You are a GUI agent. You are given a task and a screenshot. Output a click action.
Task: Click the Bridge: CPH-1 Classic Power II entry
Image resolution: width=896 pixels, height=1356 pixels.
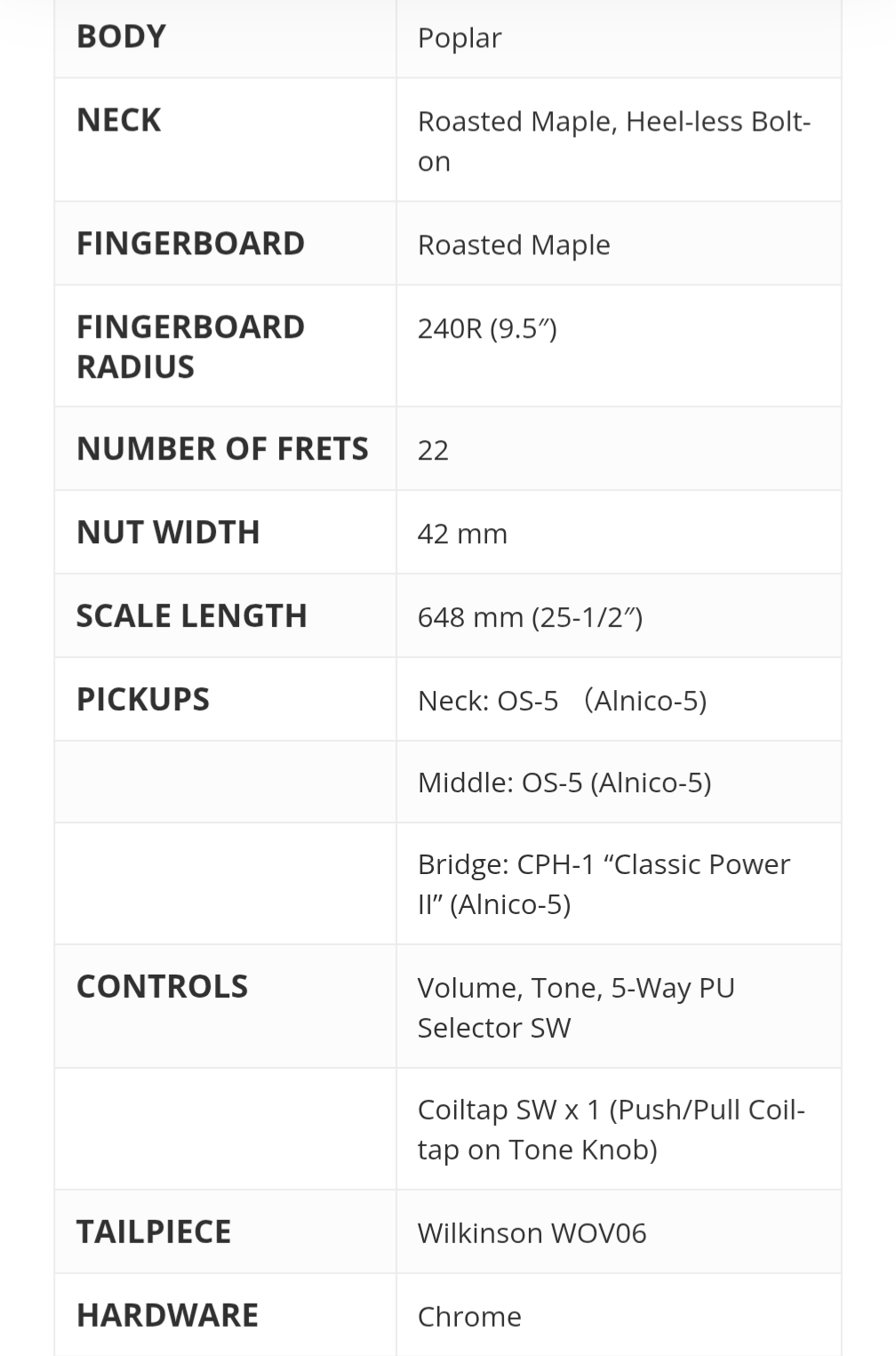coord(604,884)
